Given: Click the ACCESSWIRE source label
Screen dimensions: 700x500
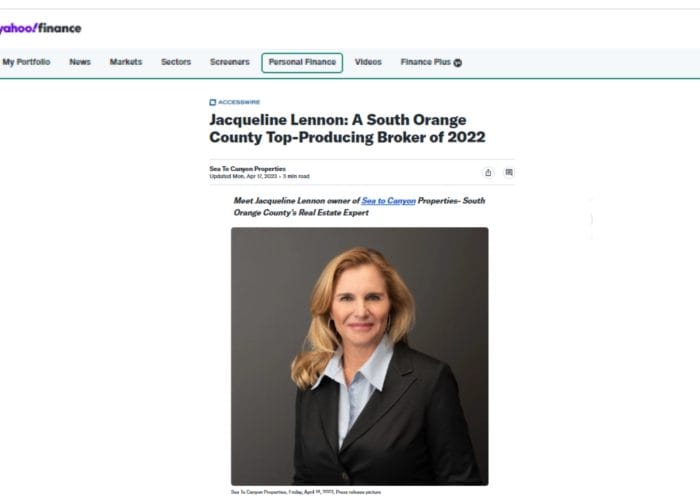Looking at the screenshot, I should click(x=239, y=102).
